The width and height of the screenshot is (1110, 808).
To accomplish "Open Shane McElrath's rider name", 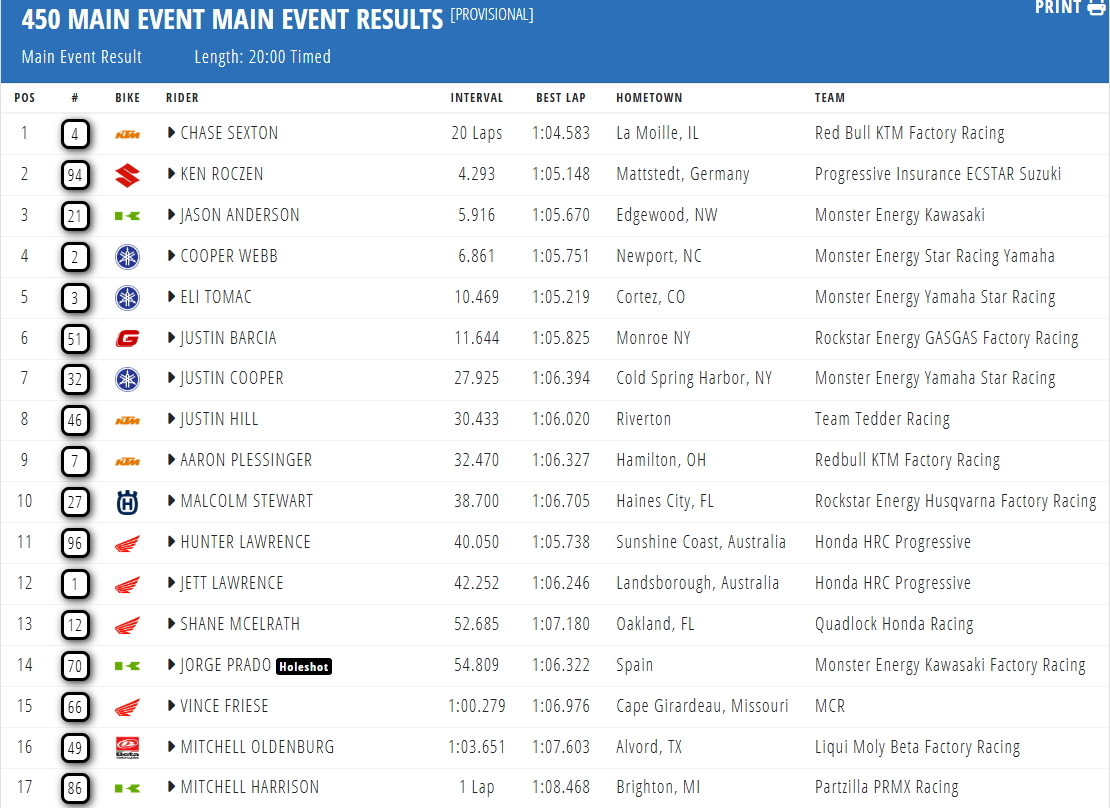I will coord(240,624).
